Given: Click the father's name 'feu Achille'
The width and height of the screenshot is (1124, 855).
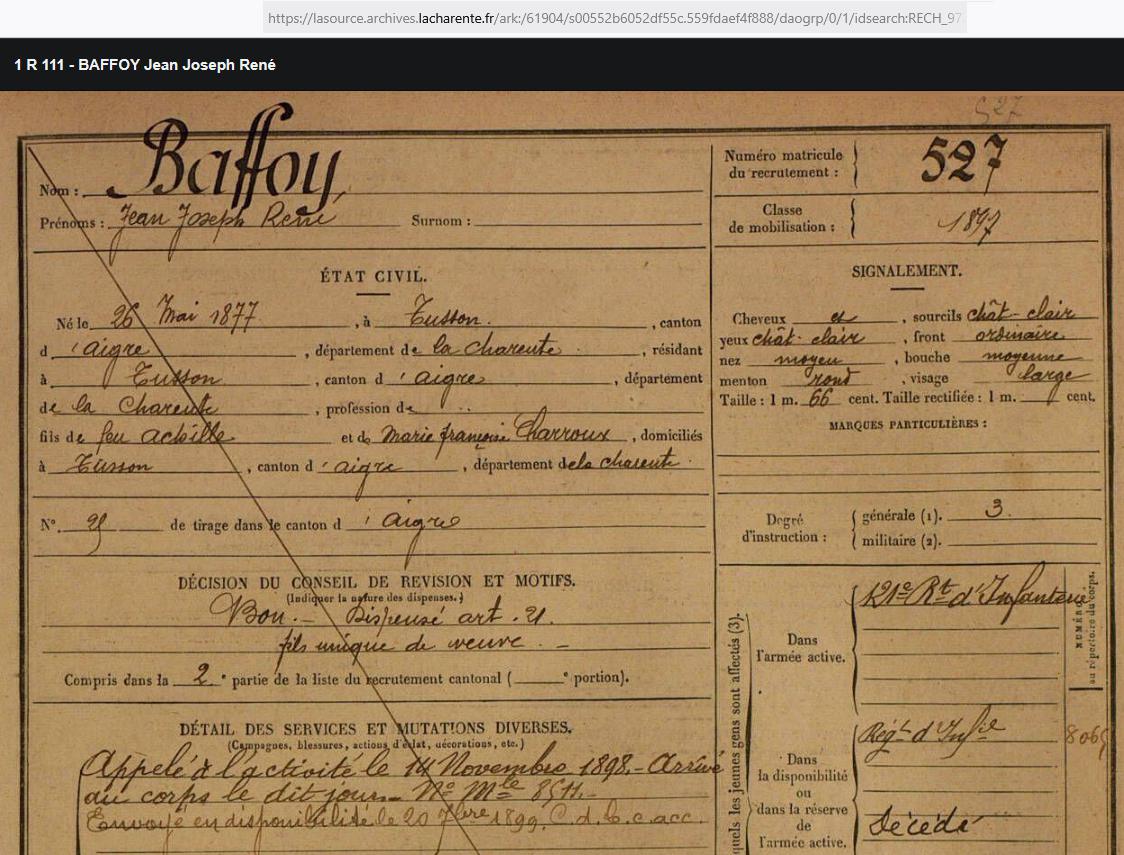Looking at the screenshot, I should 163,432.
